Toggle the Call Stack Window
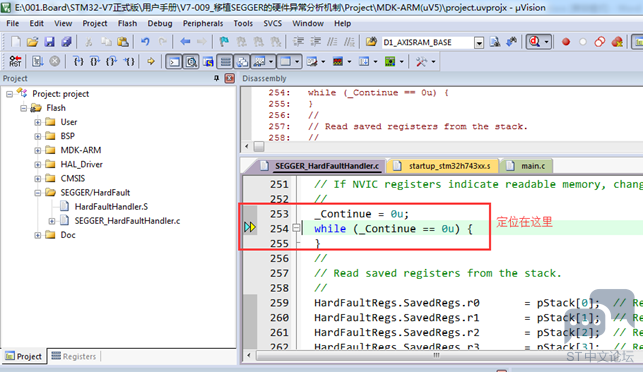This screenshot has width=643, height=372. 242,62
